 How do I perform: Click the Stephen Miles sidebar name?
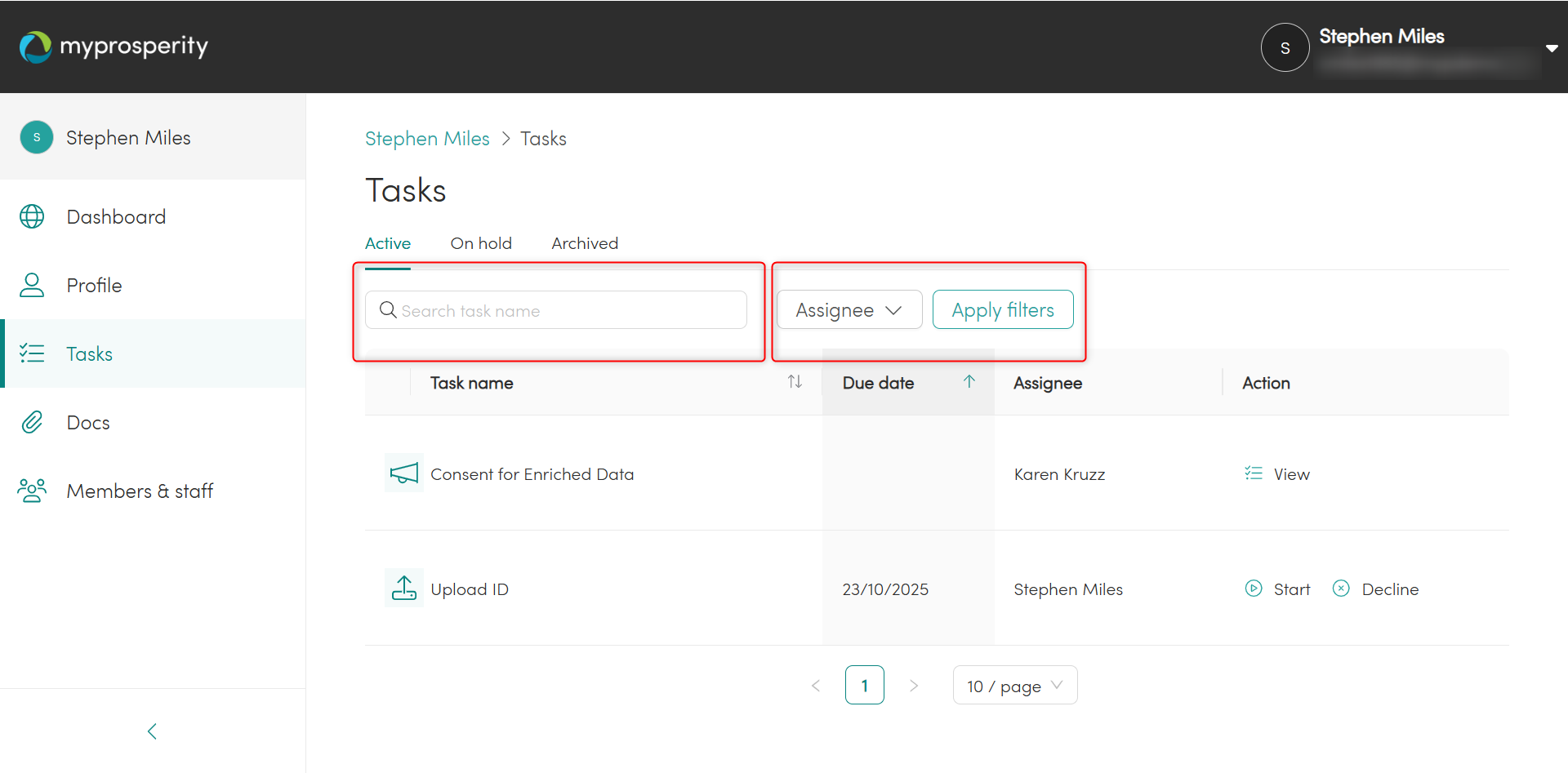pos(128,138)
